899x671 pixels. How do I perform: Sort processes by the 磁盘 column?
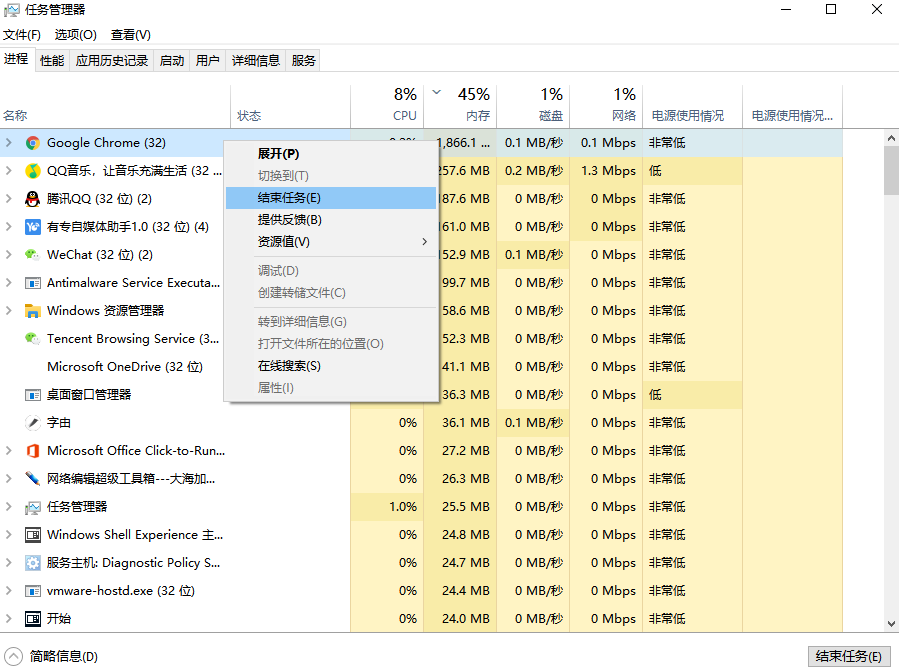[x=533, y=106]
